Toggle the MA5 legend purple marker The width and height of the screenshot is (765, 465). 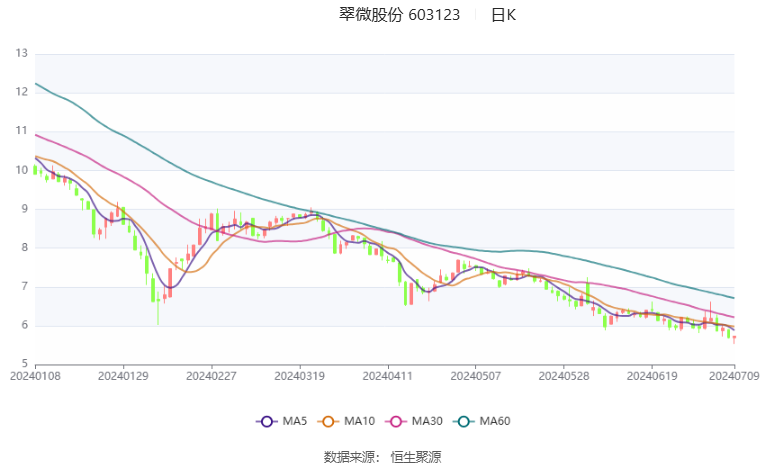coord(266,422)
